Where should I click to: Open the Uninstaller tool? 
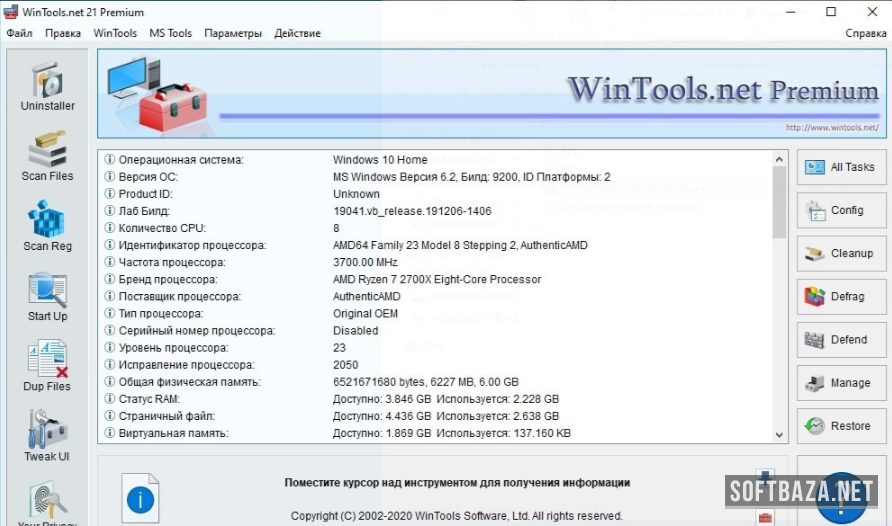(47, 87)
